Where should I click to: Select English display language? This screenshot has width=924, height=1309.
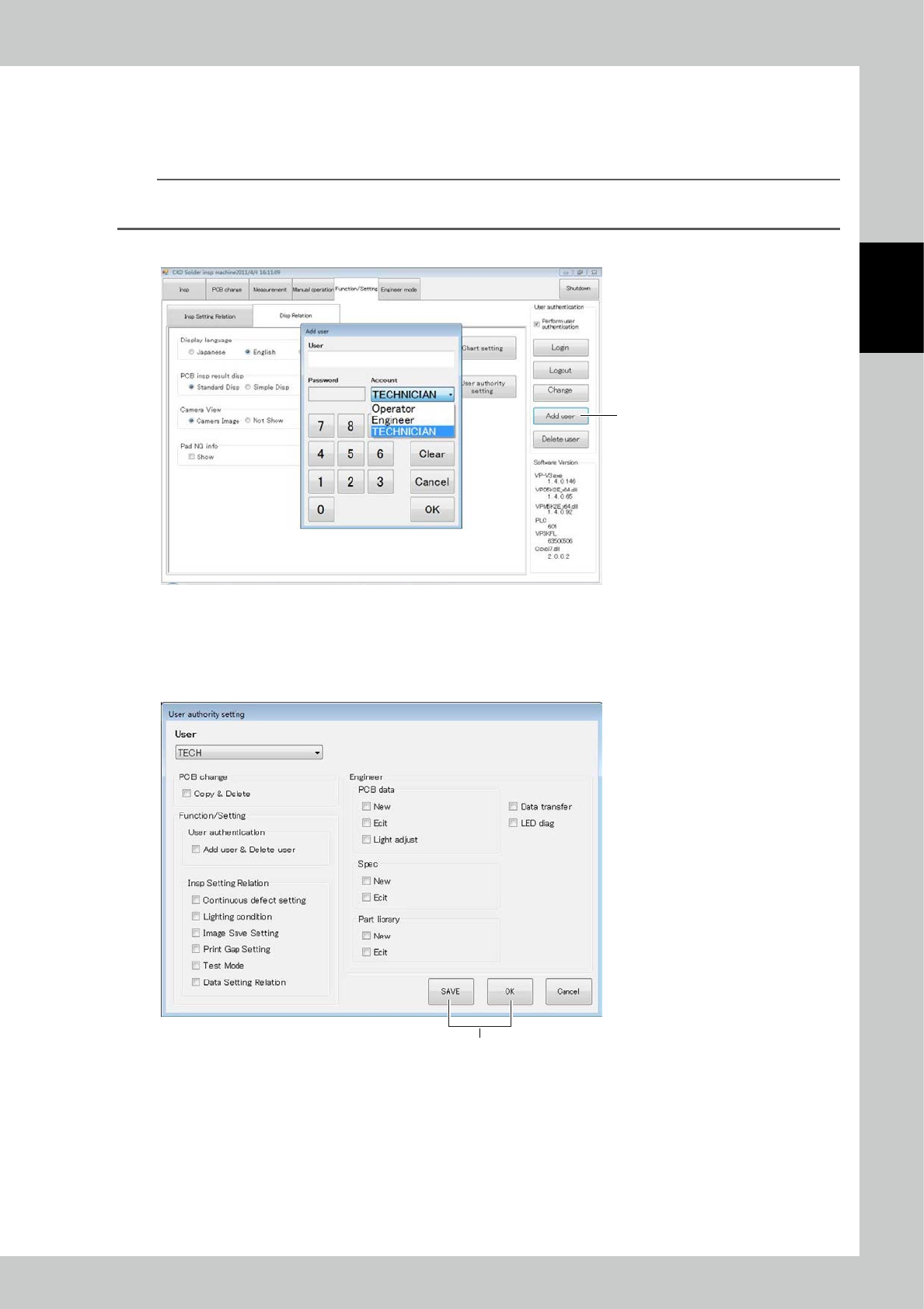point(248,352)
